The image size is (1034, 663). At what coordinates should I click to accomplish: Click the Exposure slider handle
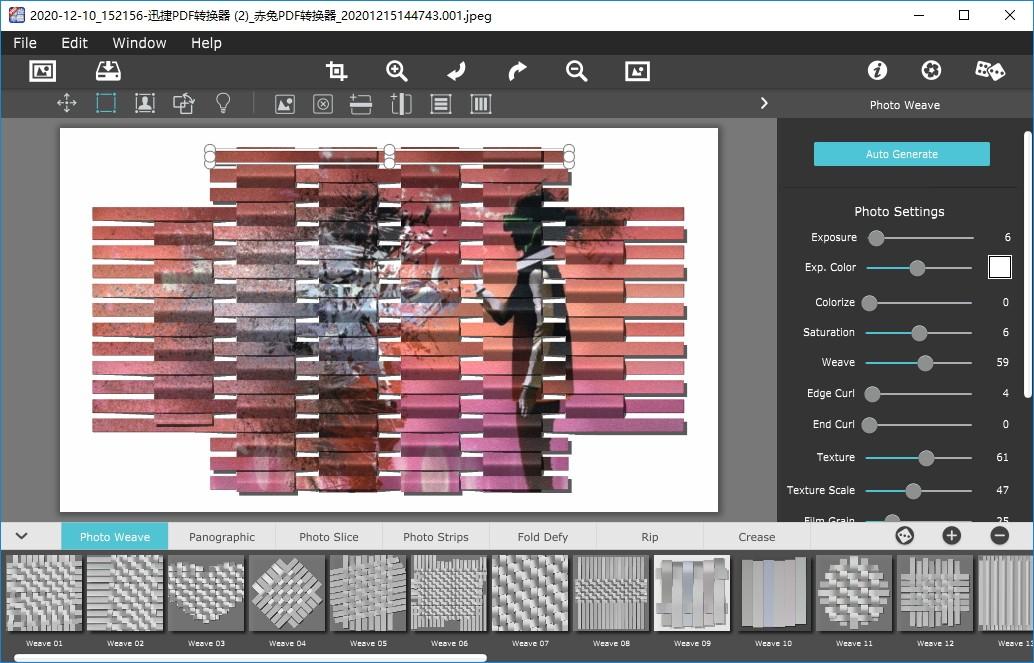tap(876, 238)
